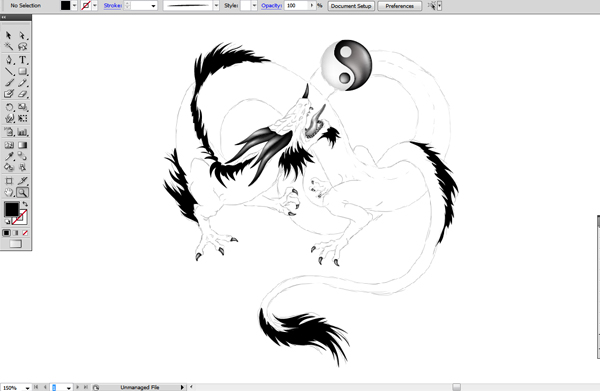Select the Eraser tool
Screen dimensions: 600x391
click(23, 94)
